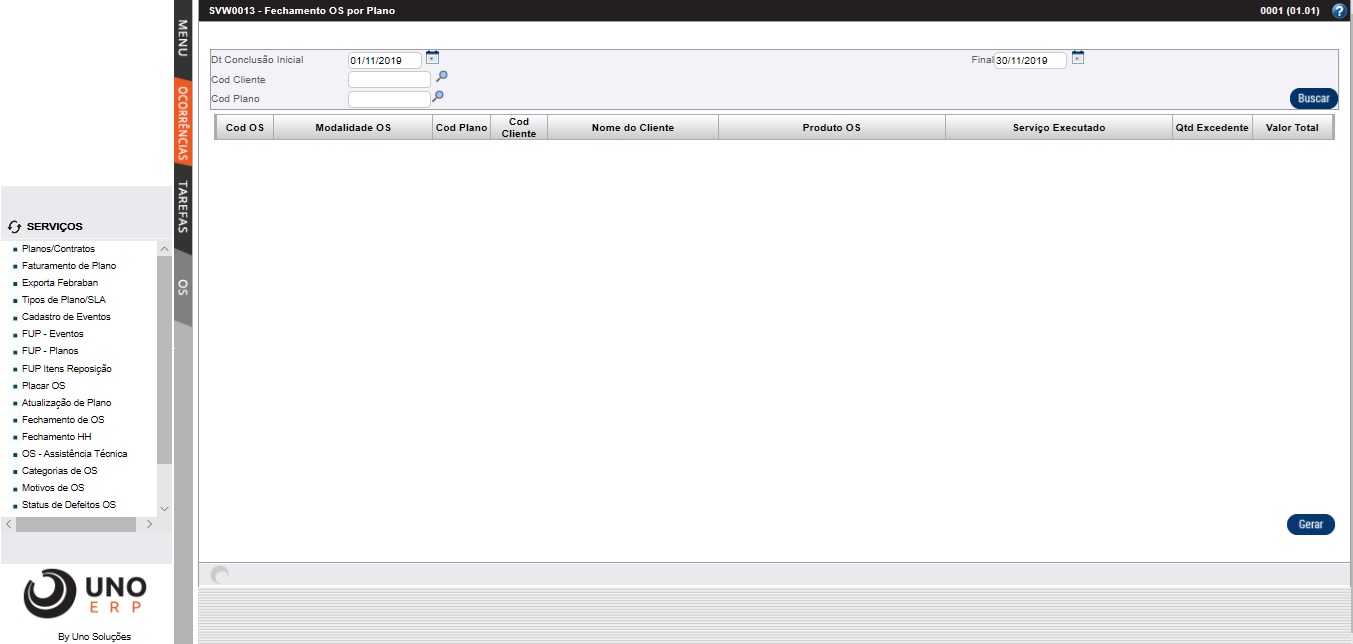Open the calendar picker for the Final date
This screenshot has height=644, width=1353.
pyautogui.click(x=1078, y=58)
